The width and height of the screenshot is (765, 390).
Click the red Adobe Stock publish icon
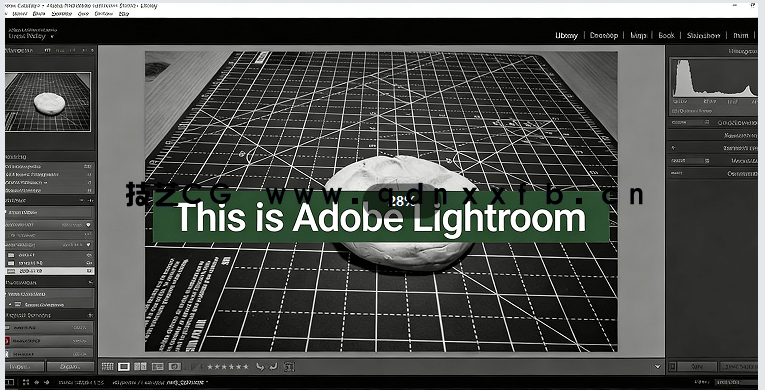tap(8, 341)
